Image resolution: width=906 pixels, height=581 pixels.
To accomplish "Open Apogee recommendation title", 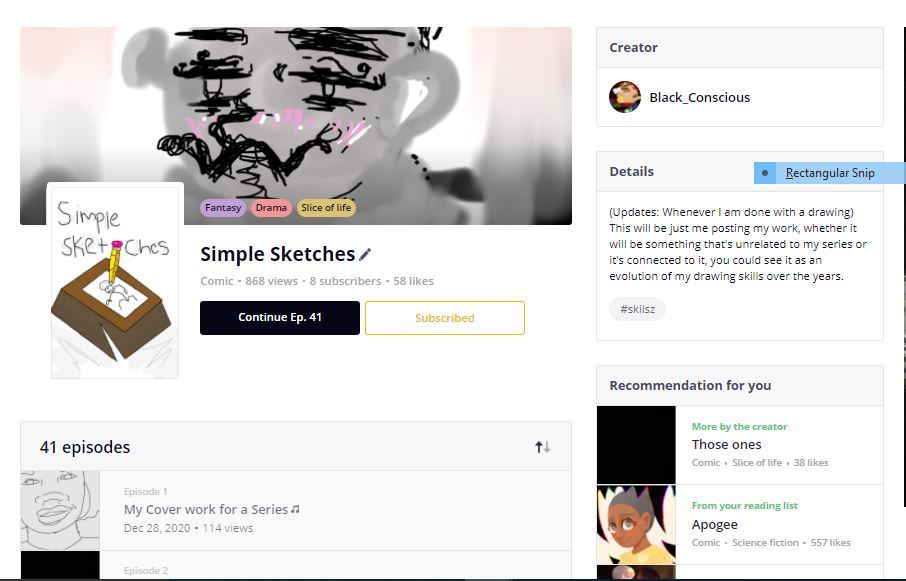I will pos(715,524).
